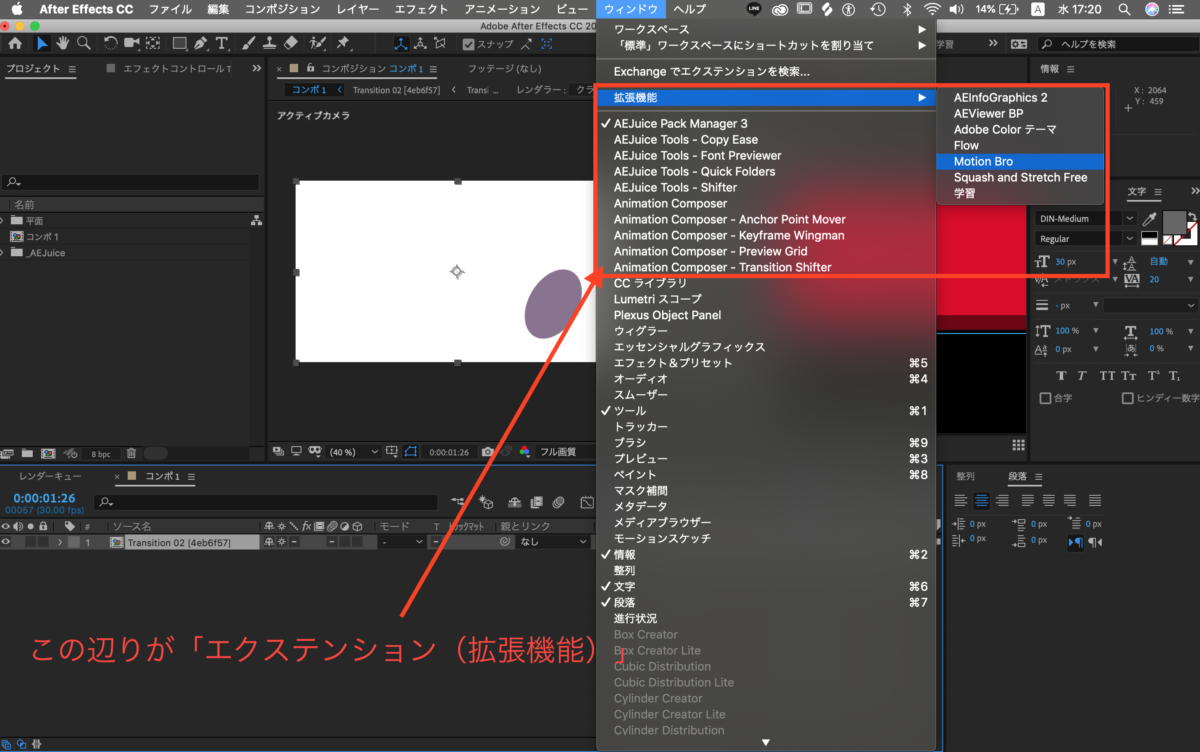
Task: Open the なし parent link dropdown
Action: tap(552, 542)
